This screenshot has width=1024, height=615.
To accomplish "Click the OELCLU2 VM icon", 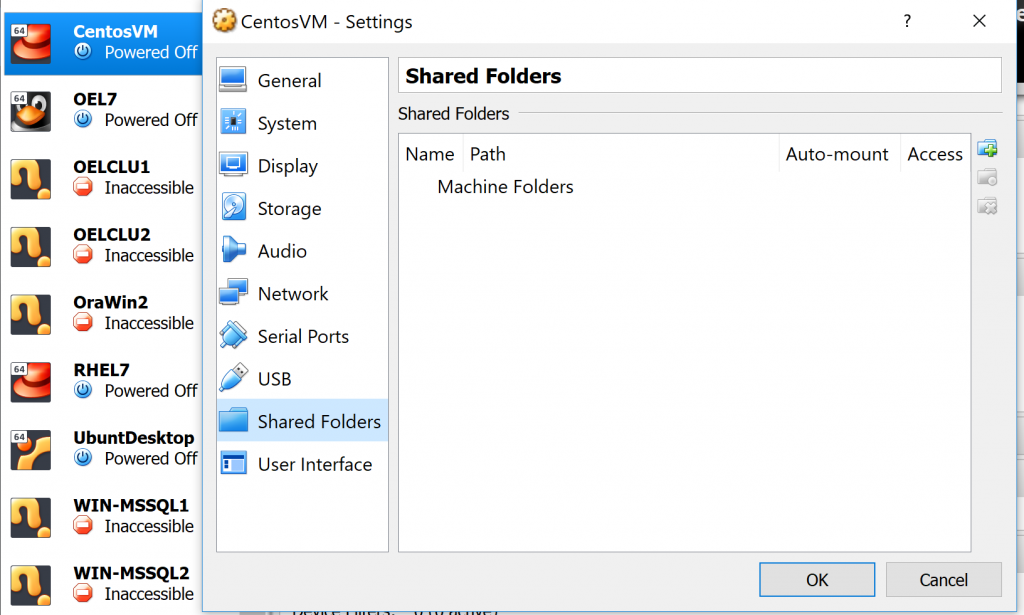I will (31, 247).
